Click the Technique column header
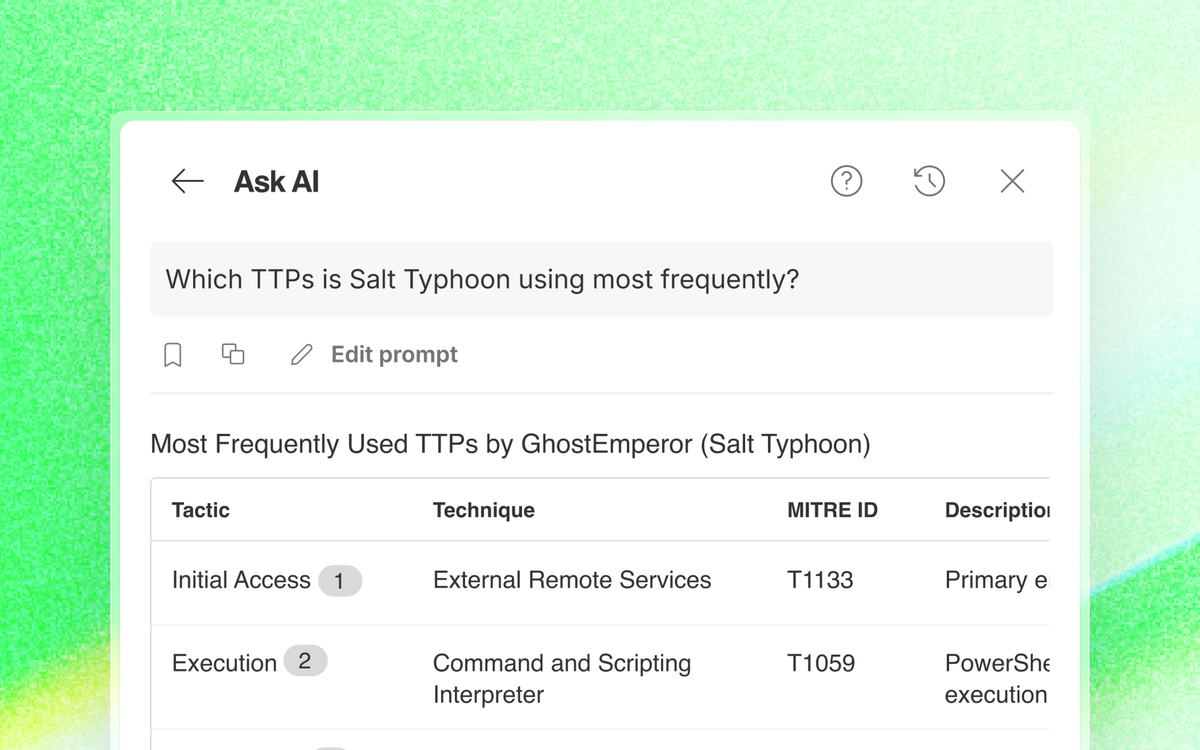The image size is (1200, 750). (484, 510)
